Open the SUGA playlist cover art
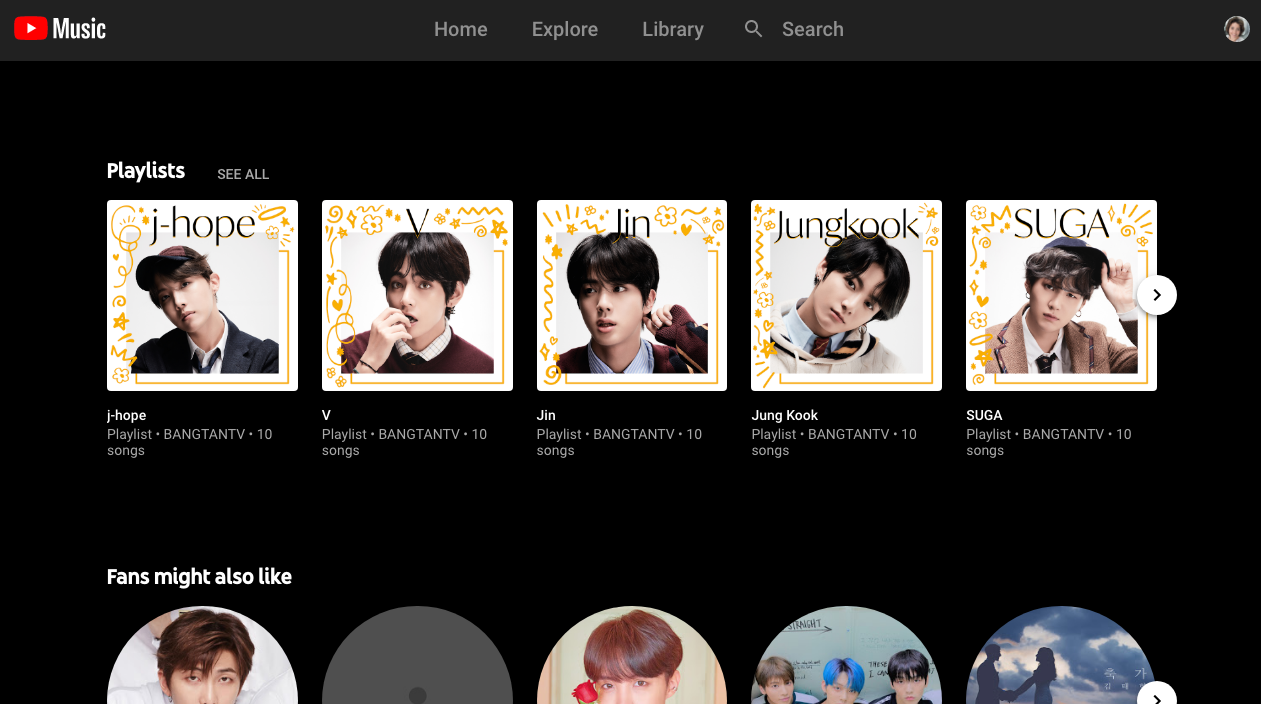Screen dimensions: 1261x704 (x=1060, y=295)
